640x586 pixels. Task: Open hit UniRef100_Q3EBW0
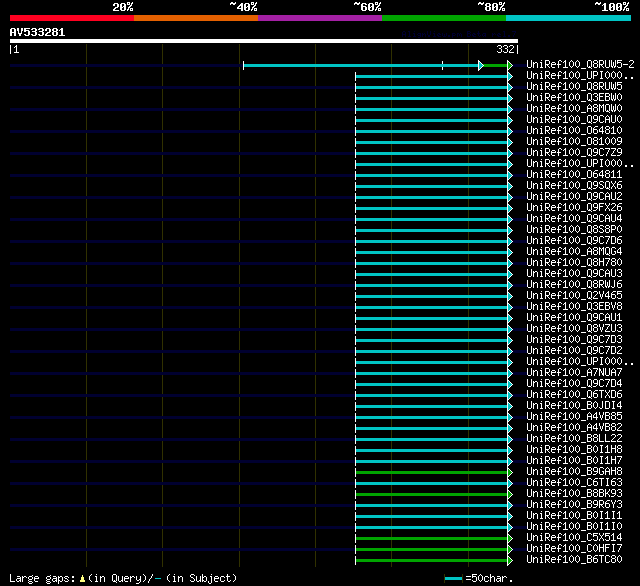click(x=574, y=97)
